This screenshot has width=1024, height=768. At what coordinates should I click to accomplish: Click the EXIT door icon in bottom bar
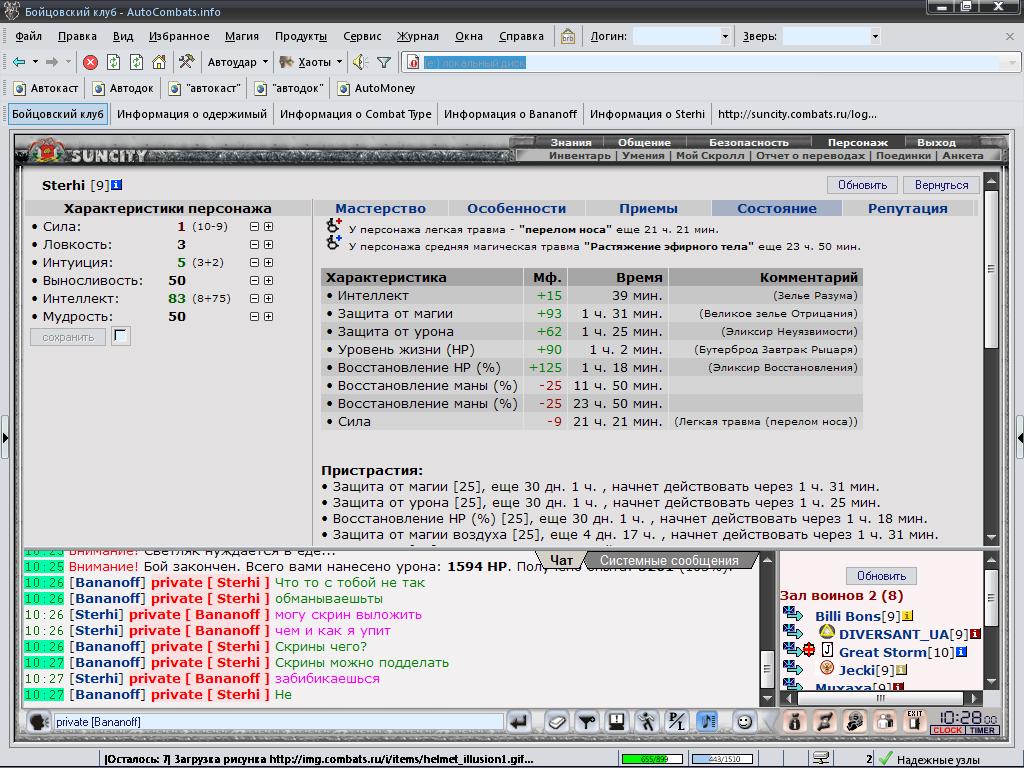click(915, 721)
